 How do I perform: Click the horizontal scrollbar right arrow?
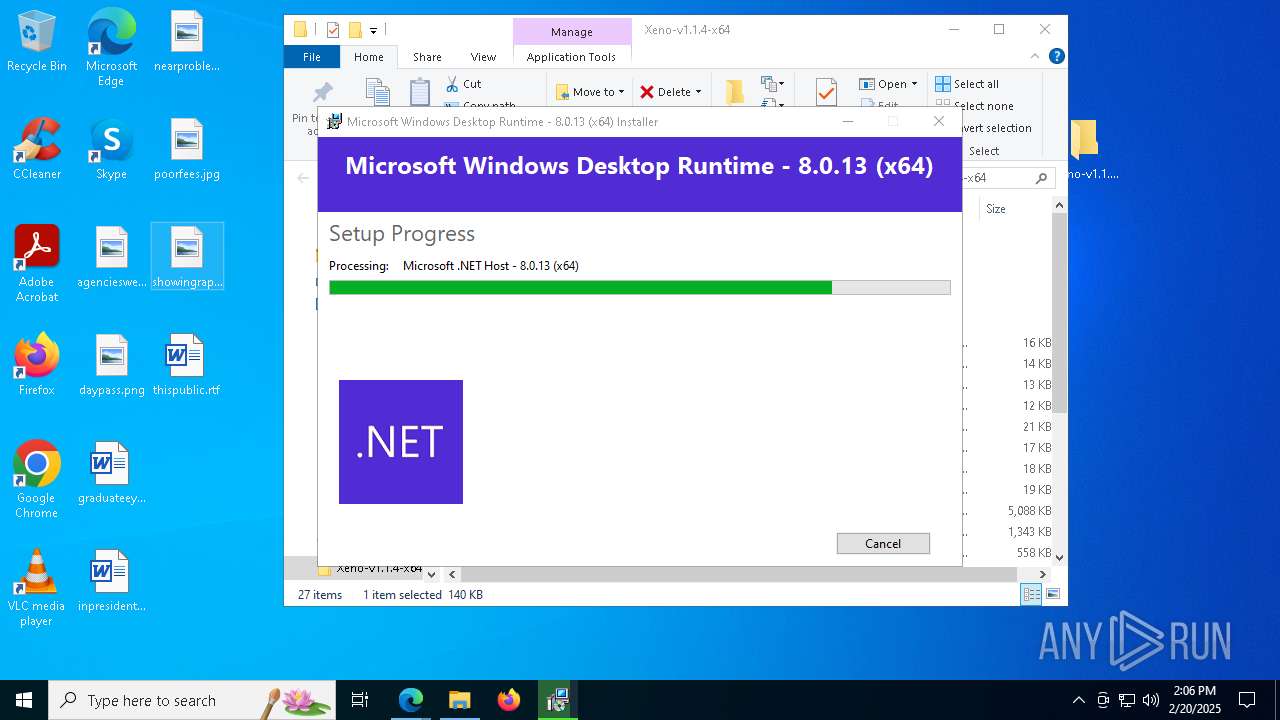1042,574
